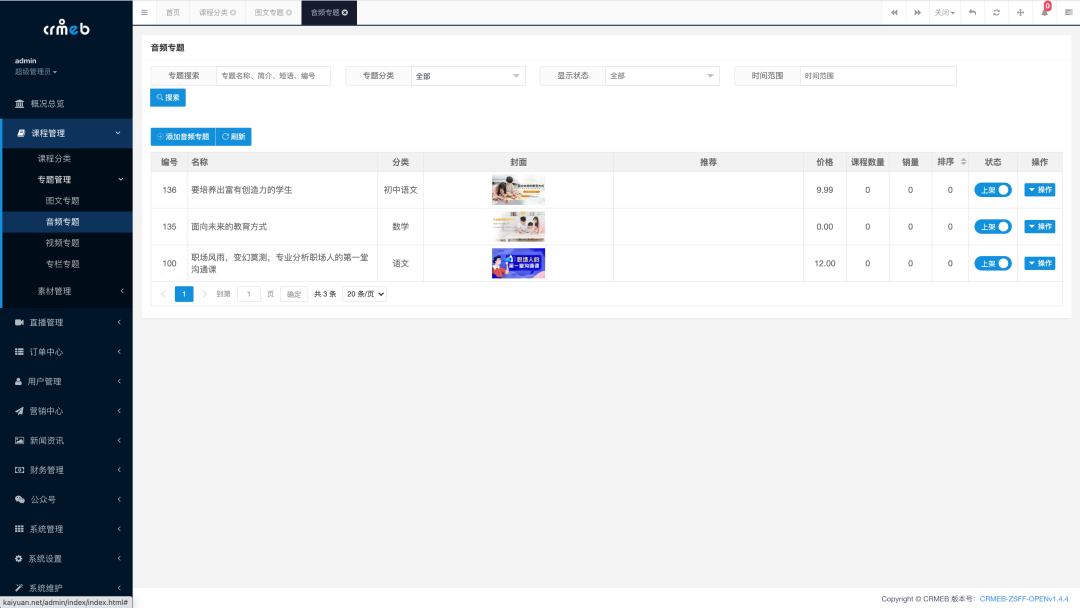1080x608 pixels.
Task: Click the magnifier search button to search topics
Action: click(167, 97)
